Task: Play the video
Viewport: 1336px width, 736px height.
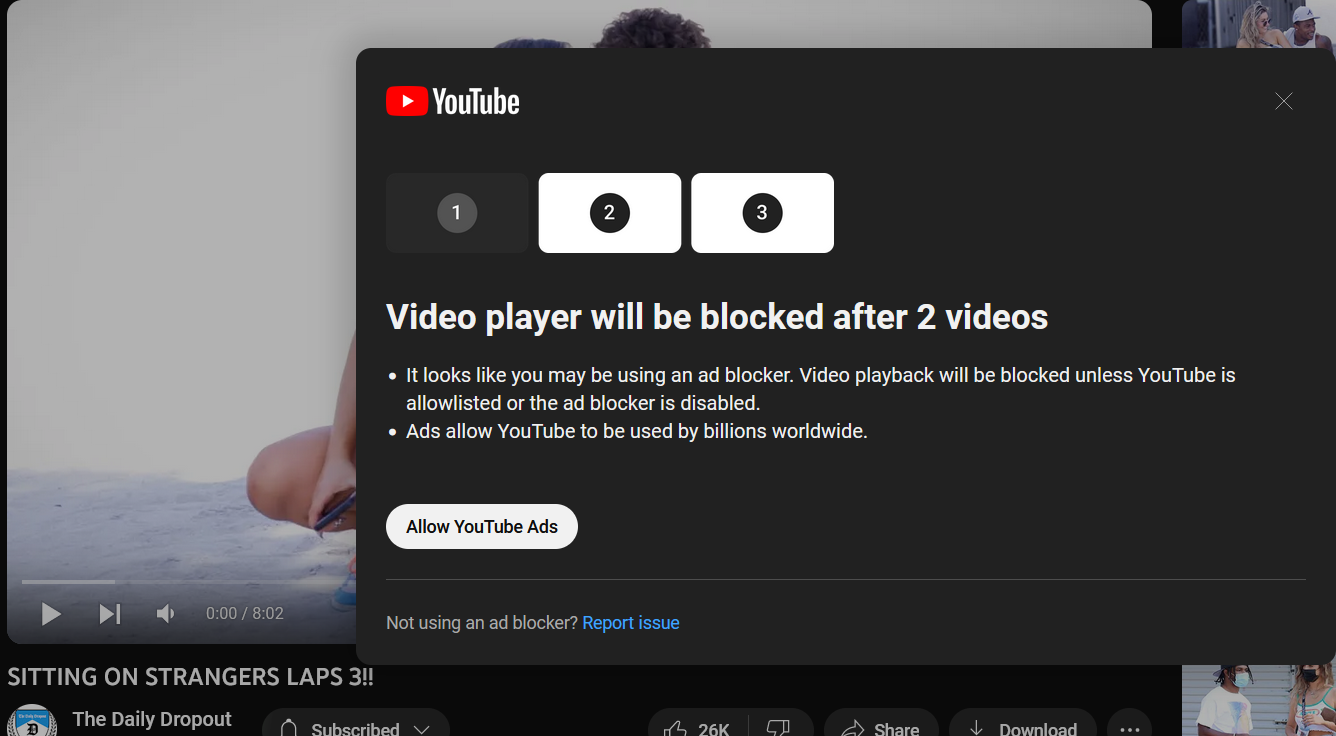Action: pyautogui.click(x=51, y=613)
